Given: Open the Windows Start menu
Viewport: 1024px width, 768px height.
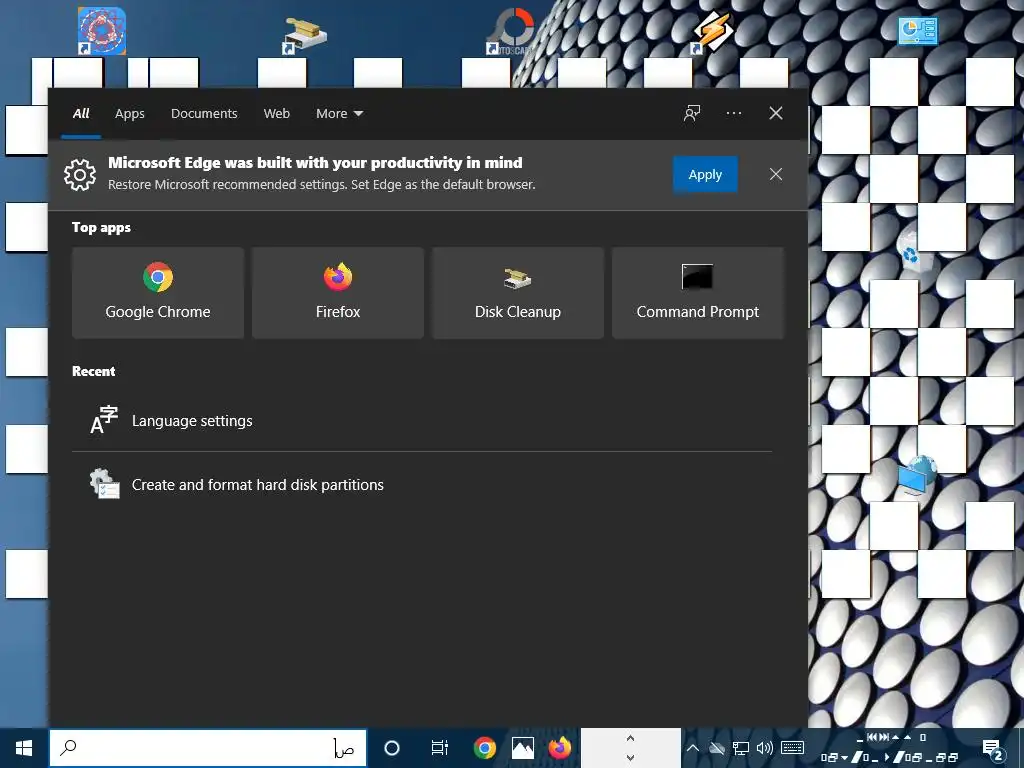Looking at the screenshot, I should (24, 748).
